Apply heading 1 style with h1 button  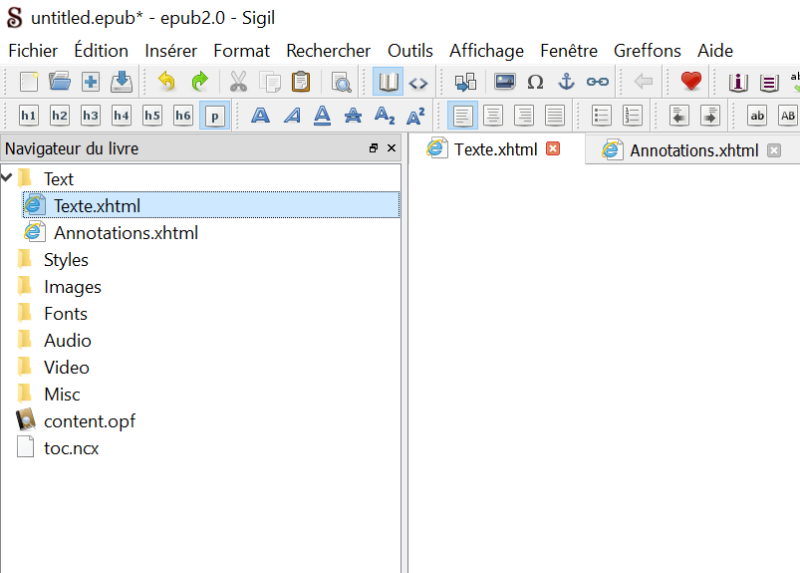click(29, 116)
